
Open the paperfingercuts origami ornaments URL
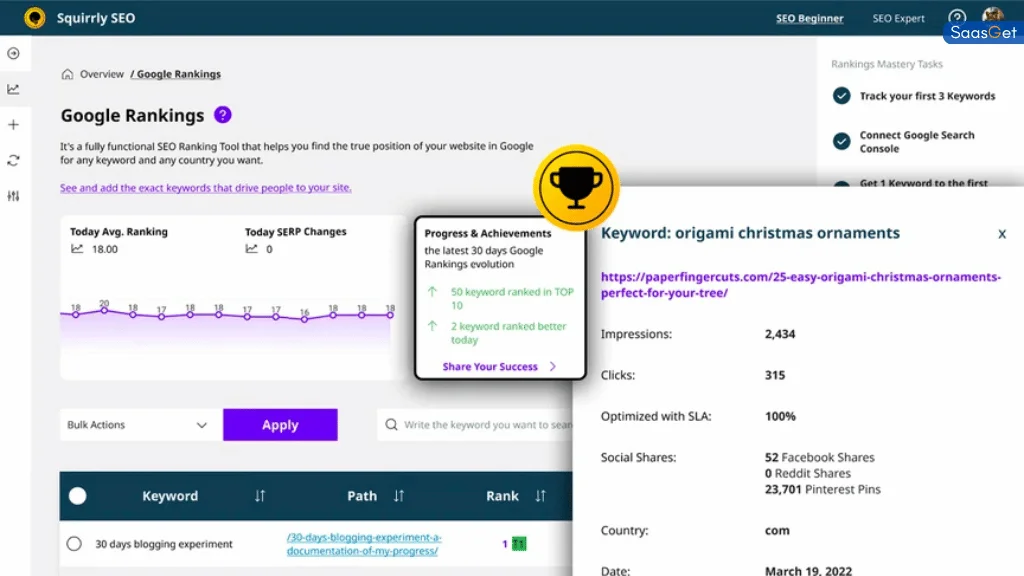click(x=801, y=285)
